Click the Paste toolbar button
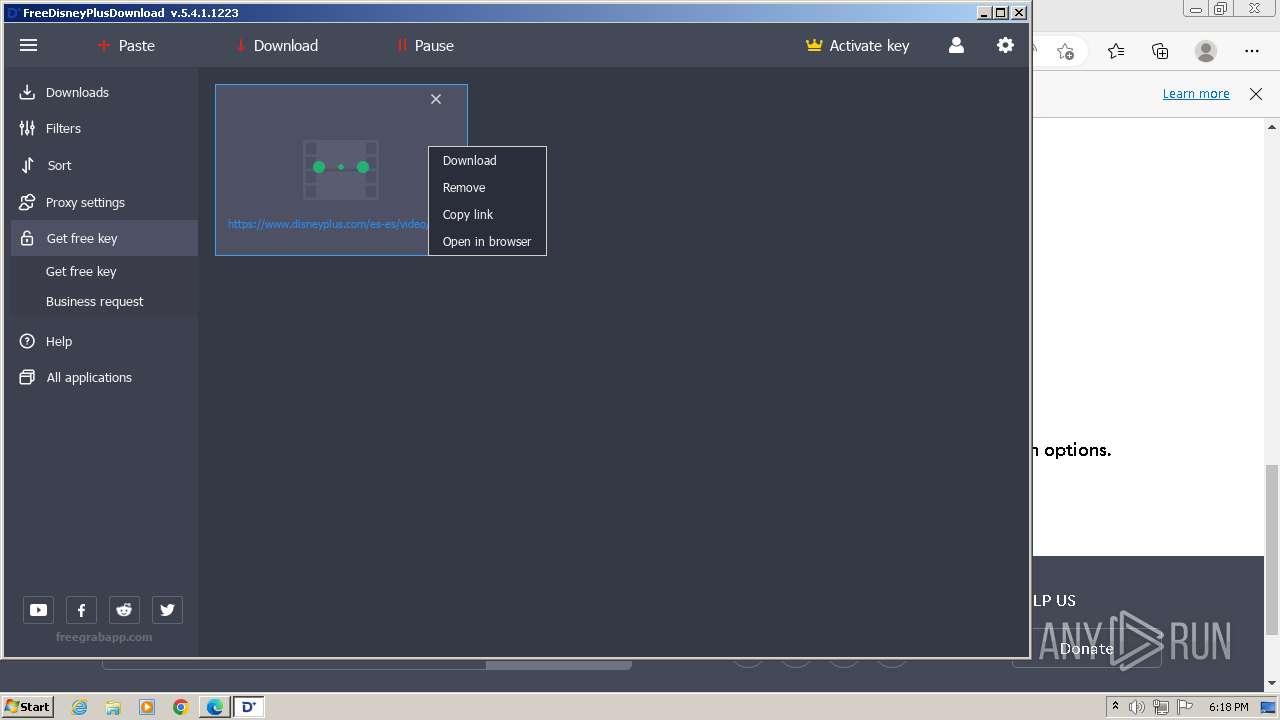1280x720 pixels. pyautogui.click(x=126, y=45)
